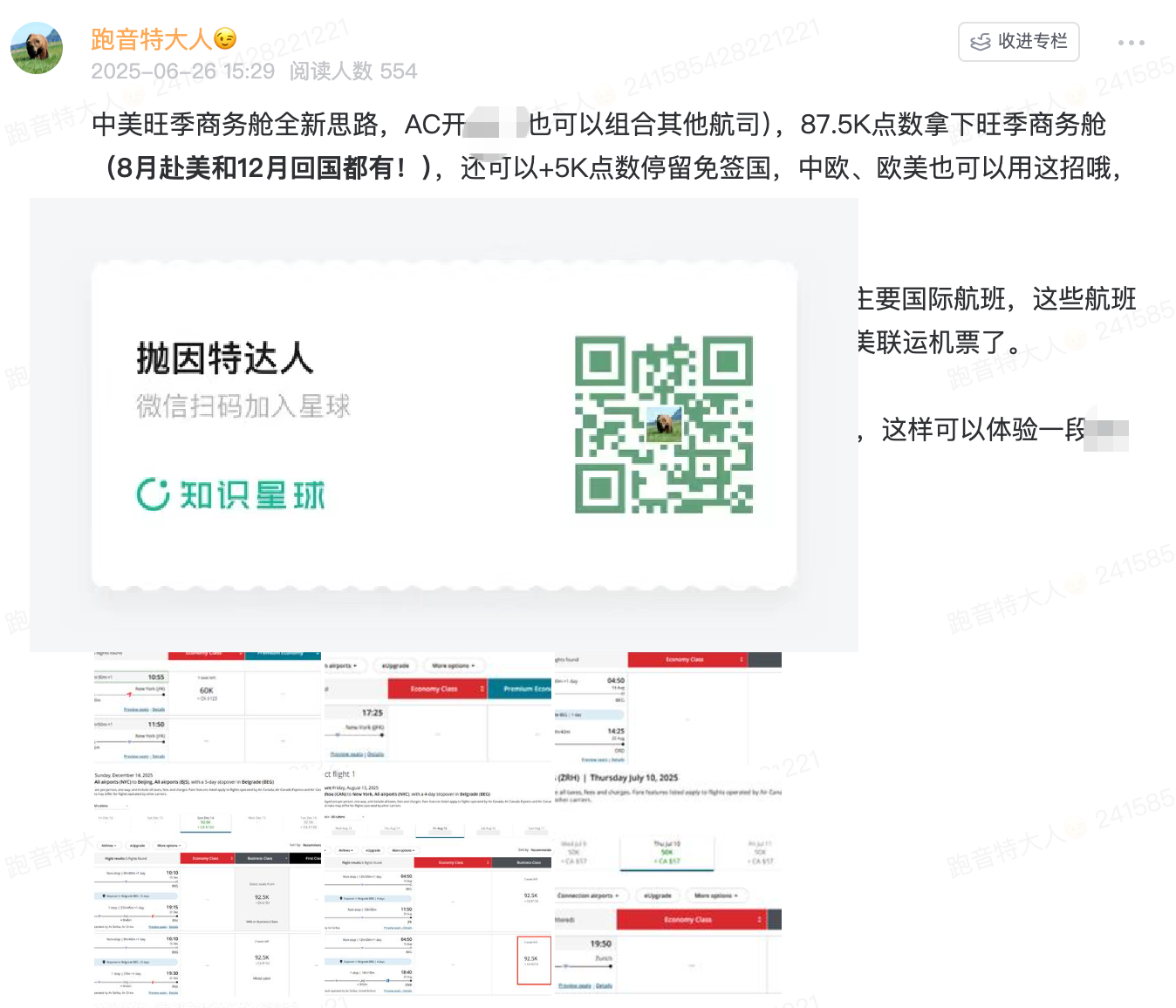Click the 知识星球 logo on the card
1176x1008 pixels.
(231, 494)
